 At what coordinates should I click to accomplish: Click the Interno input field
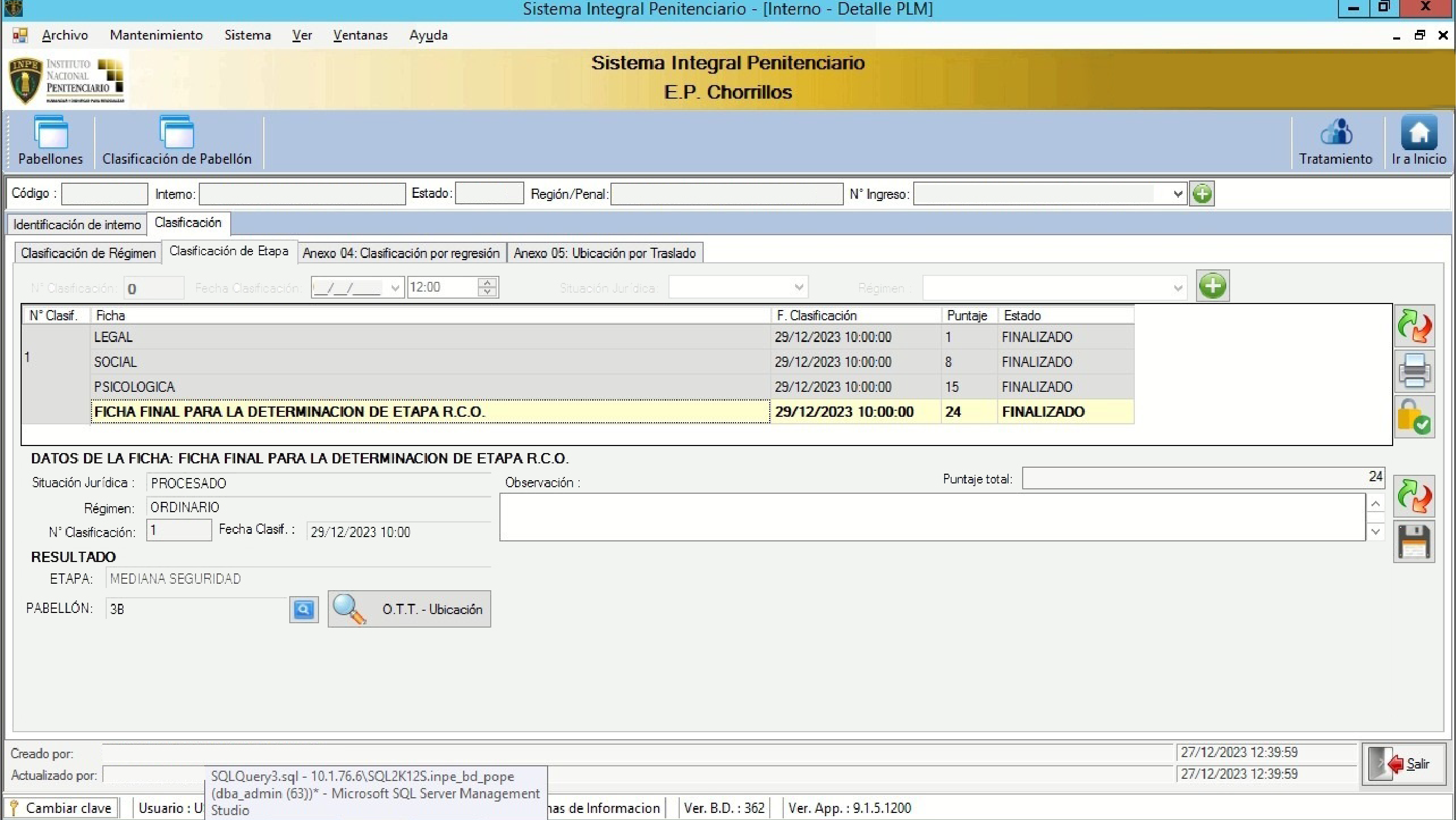pyautogui.click(x=302, y=194)
